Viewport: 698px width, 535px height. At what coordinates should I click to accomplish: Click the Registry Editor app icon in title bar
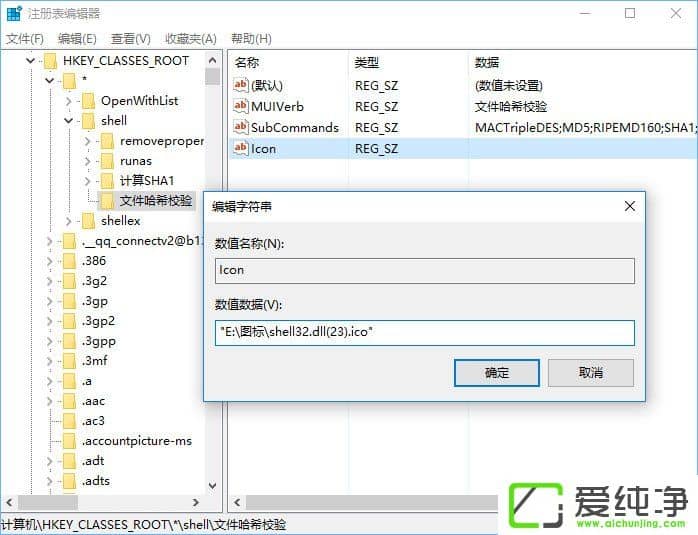click(14, 14)
